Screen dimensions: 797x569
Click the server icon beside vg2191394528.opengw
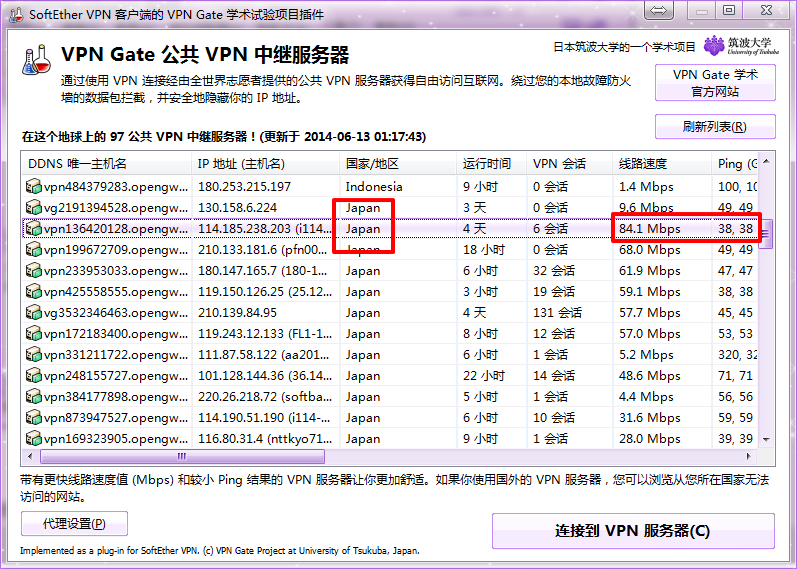pyautogui.click(x=34, y=208)
